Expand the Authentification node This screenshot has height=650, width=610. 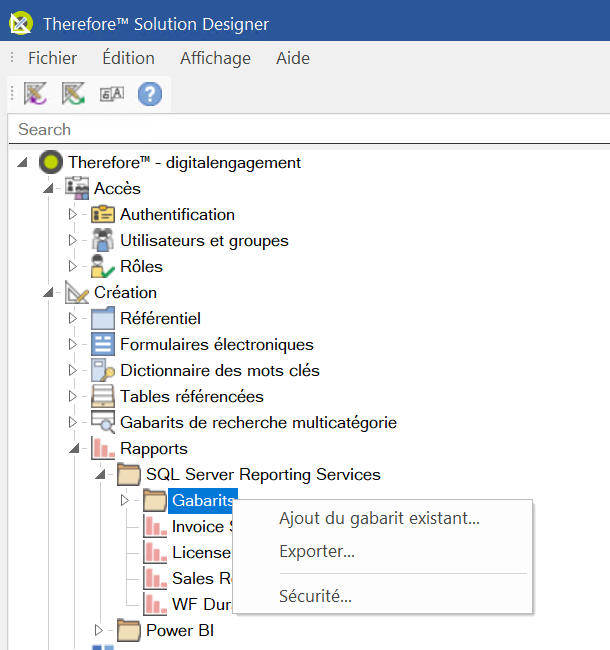click(73, 214)
